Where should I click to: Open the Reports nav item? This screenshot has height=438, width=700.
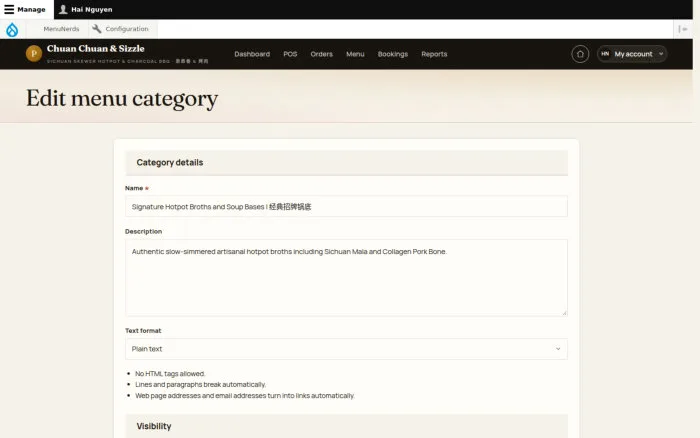(x=434, y=54)
